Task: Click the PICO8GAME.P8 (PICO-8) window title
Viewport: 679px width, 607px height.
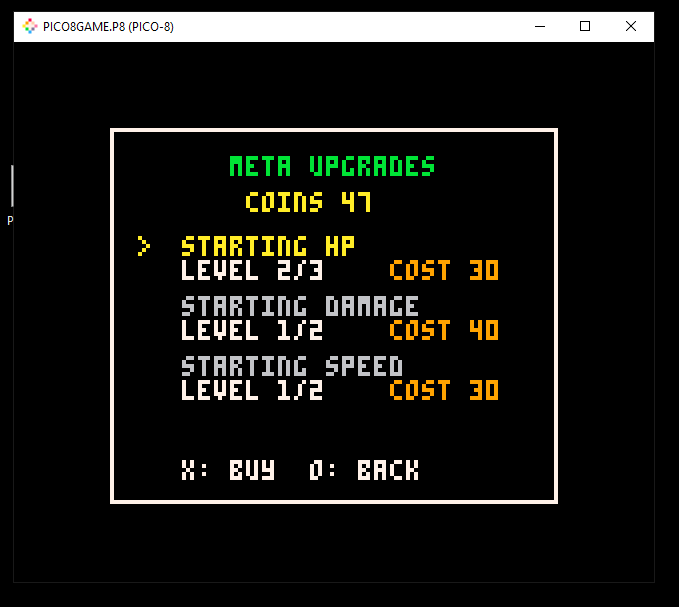Action: pyautogui.click(x=108, y=27)
